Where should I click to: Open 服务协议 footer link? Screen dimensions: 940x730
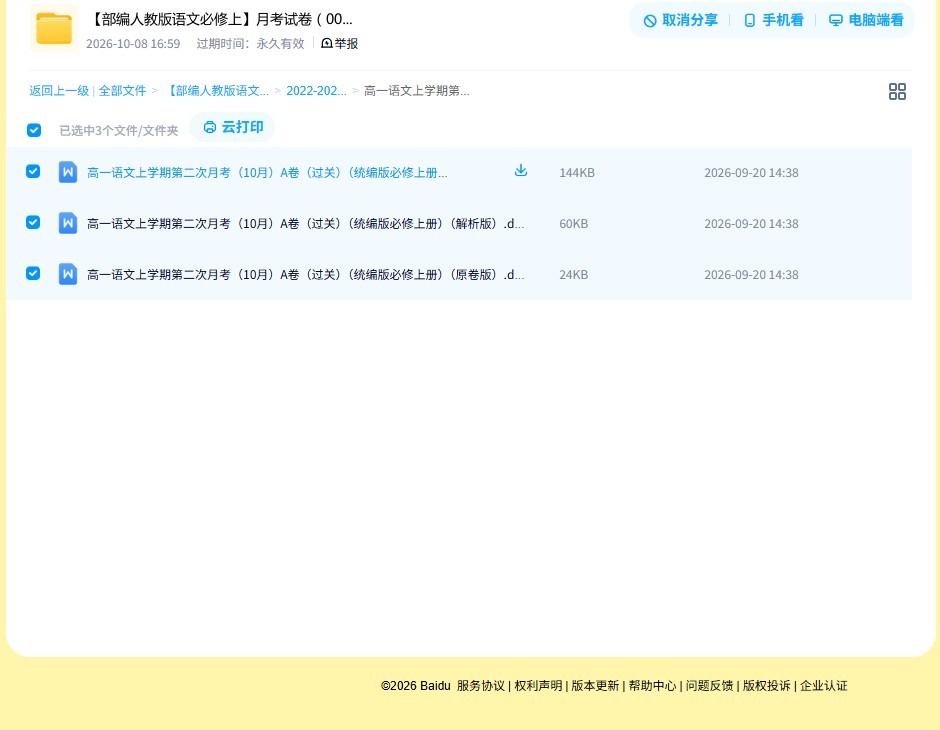click(481, 686)
